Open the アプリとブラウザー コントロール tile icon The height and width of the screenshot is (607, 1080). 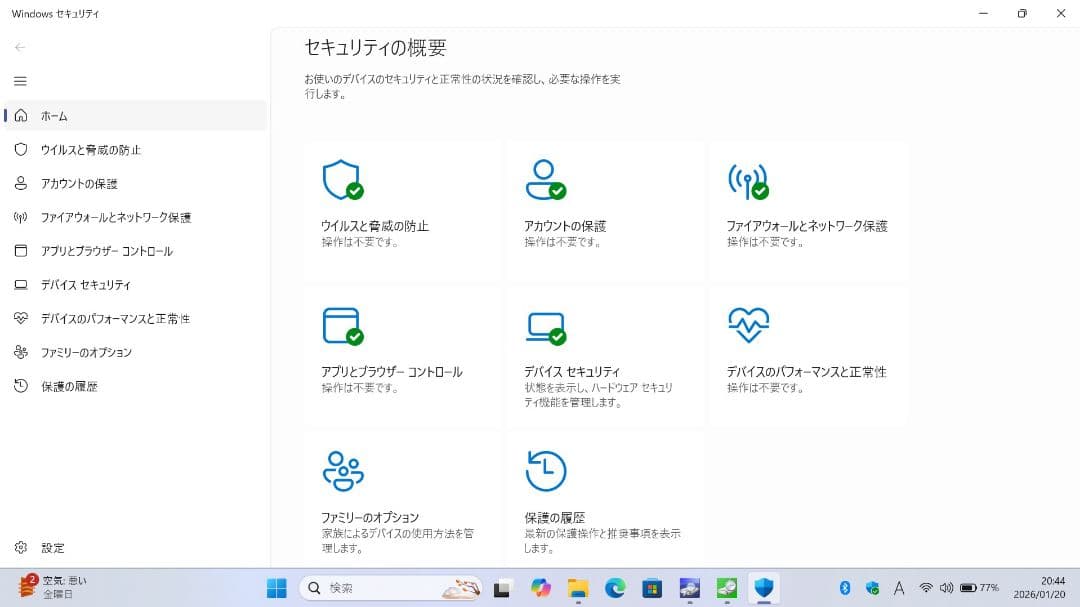click(x=343, y=326)
